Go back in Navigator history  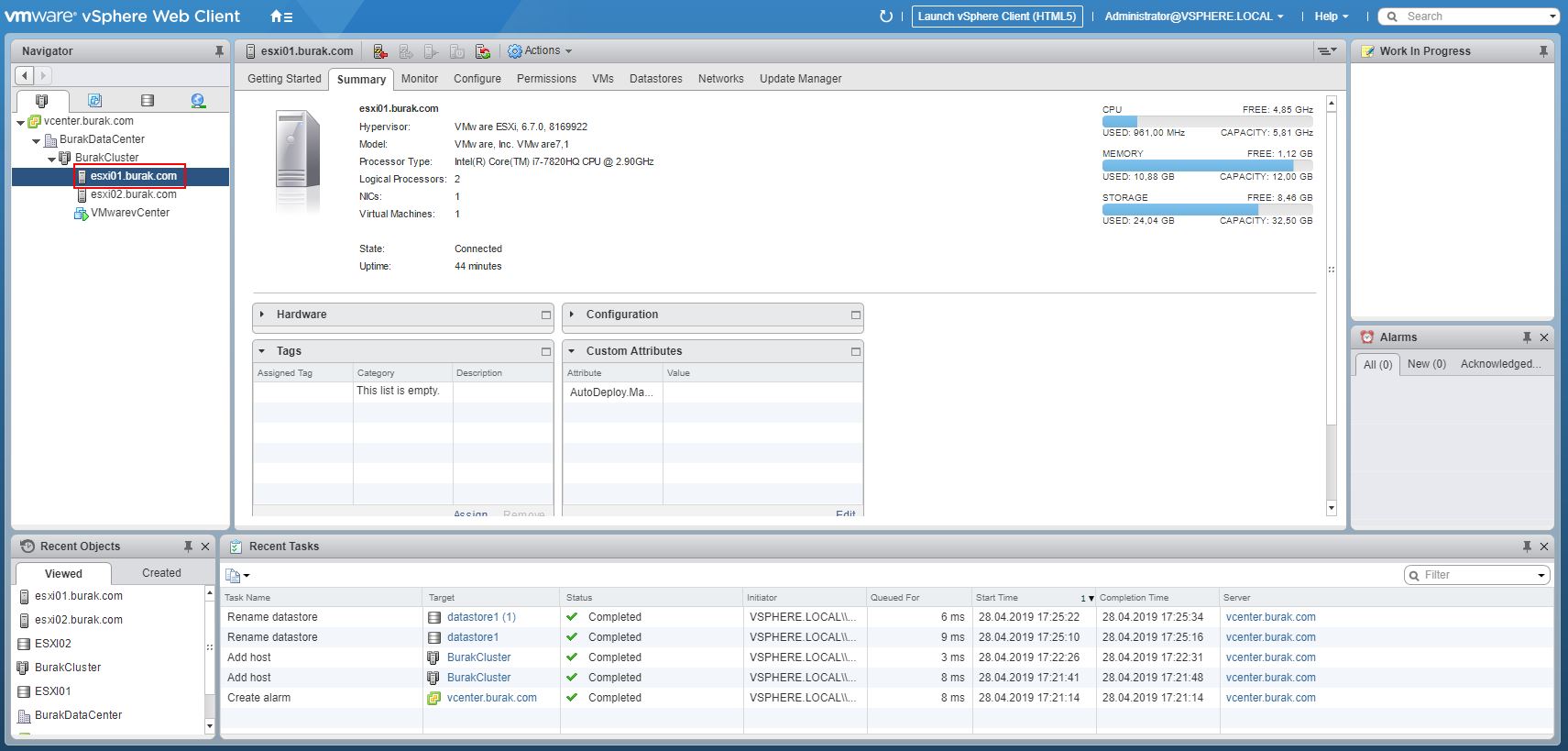[x=25, y=75]
